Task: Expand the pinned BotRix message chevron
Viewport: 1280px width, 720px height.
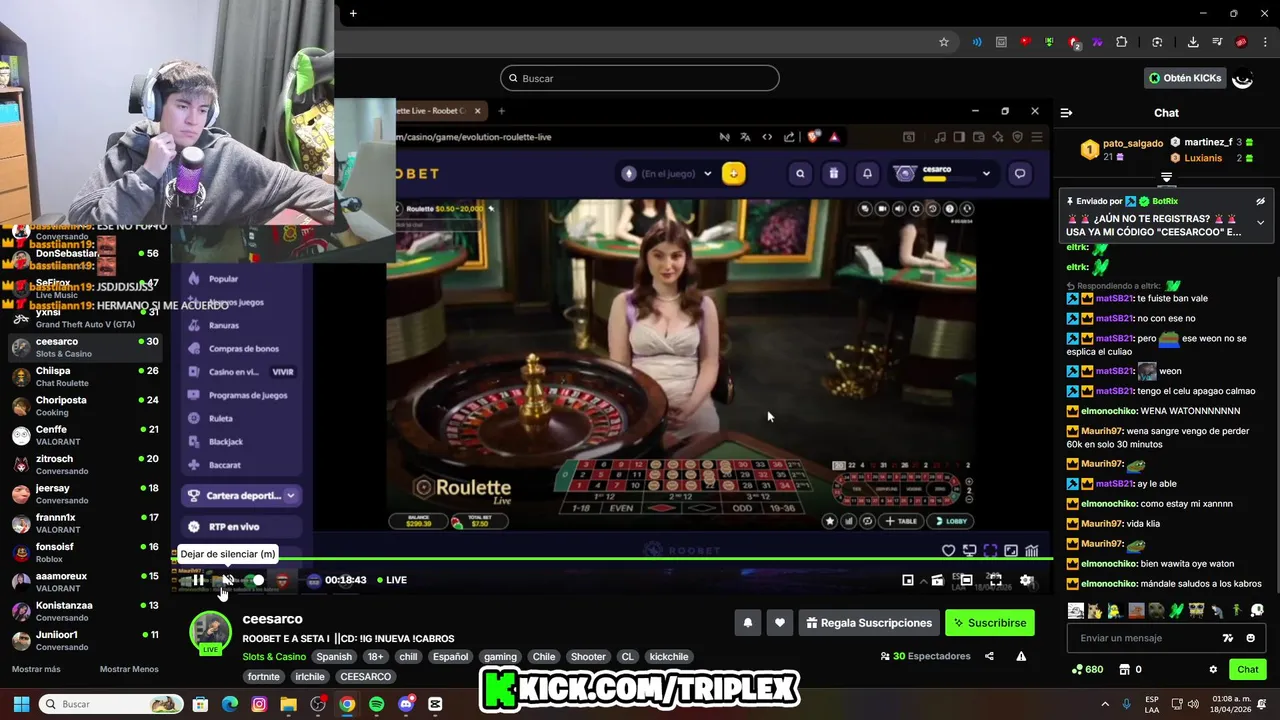Action: tap(1260, 222)
